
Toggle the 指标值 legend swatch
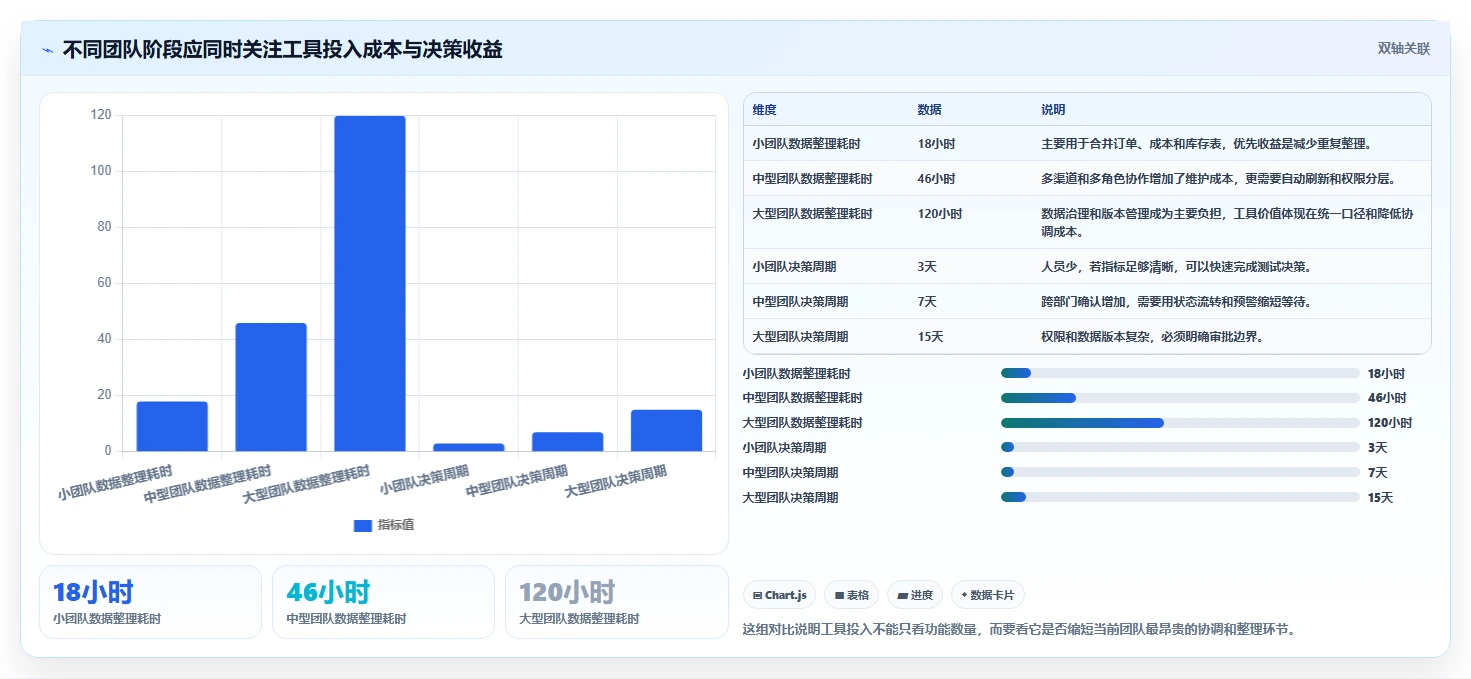(362, 525)
